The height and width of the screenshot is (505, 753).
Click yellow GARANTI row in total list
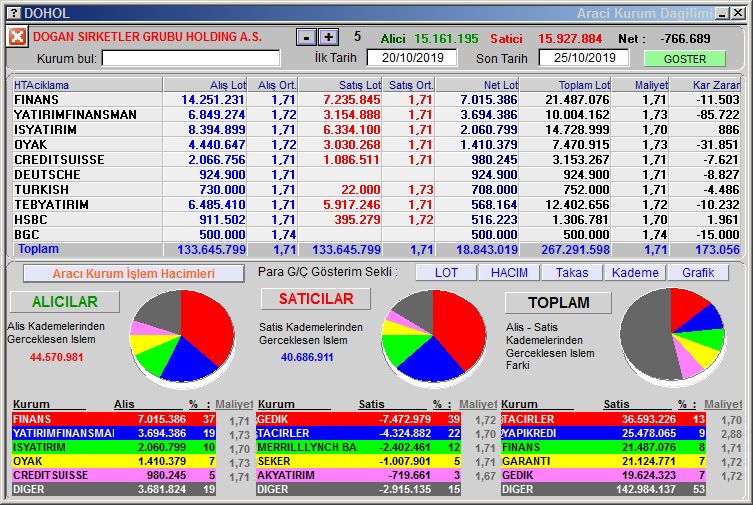(x=603, y=461)
